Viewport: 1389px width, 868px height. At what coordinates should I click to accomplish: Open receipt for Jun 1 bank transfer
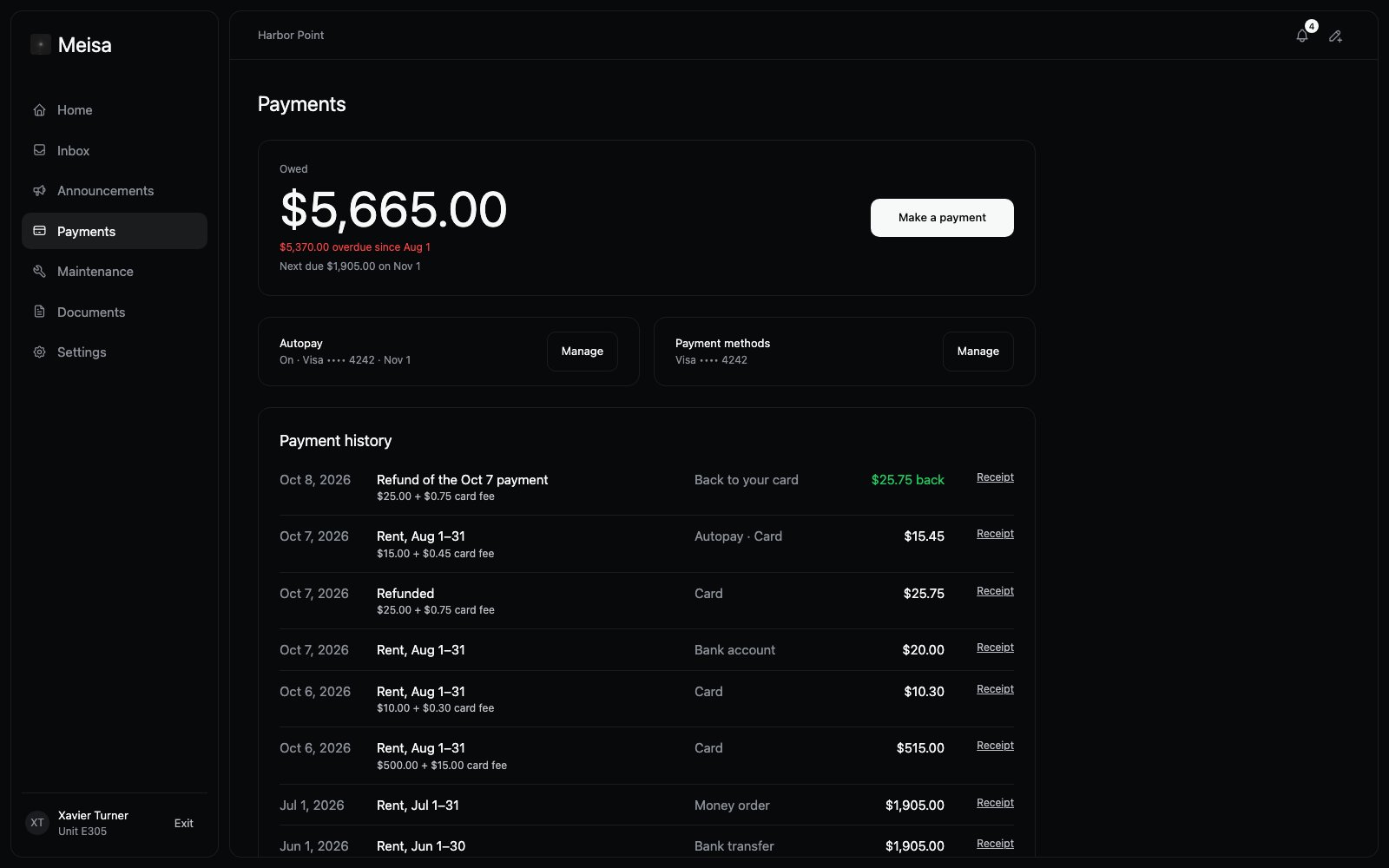click(995, 844)
